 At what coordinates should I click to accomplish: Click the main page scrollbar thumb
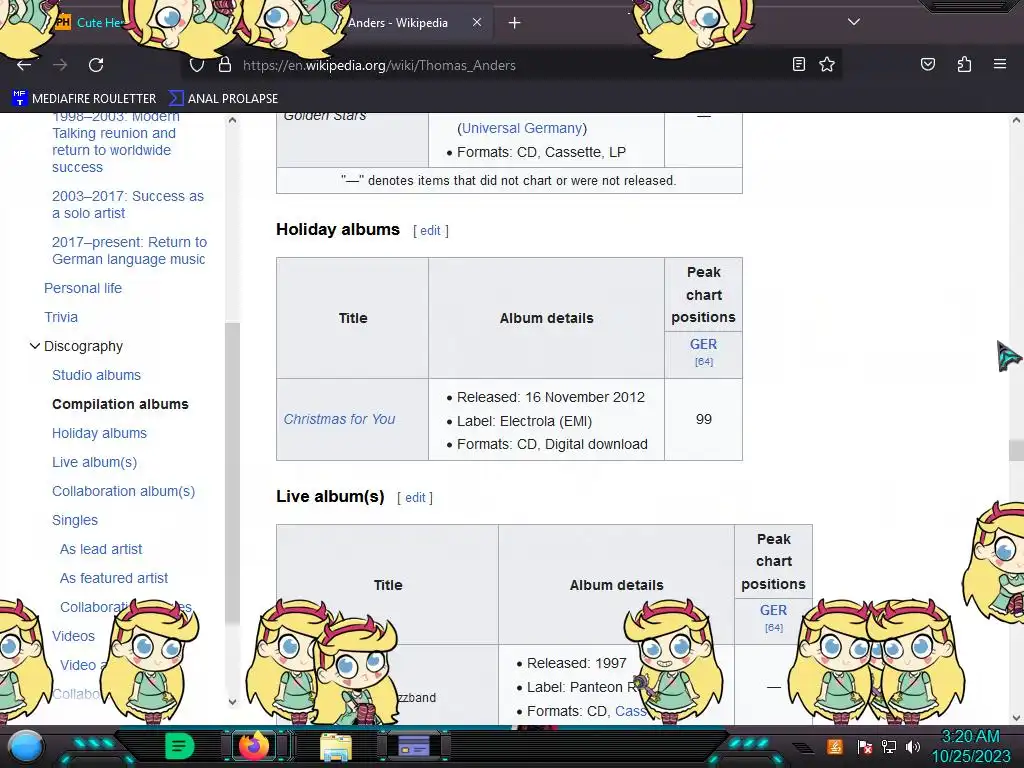(x=1016, y=451)
